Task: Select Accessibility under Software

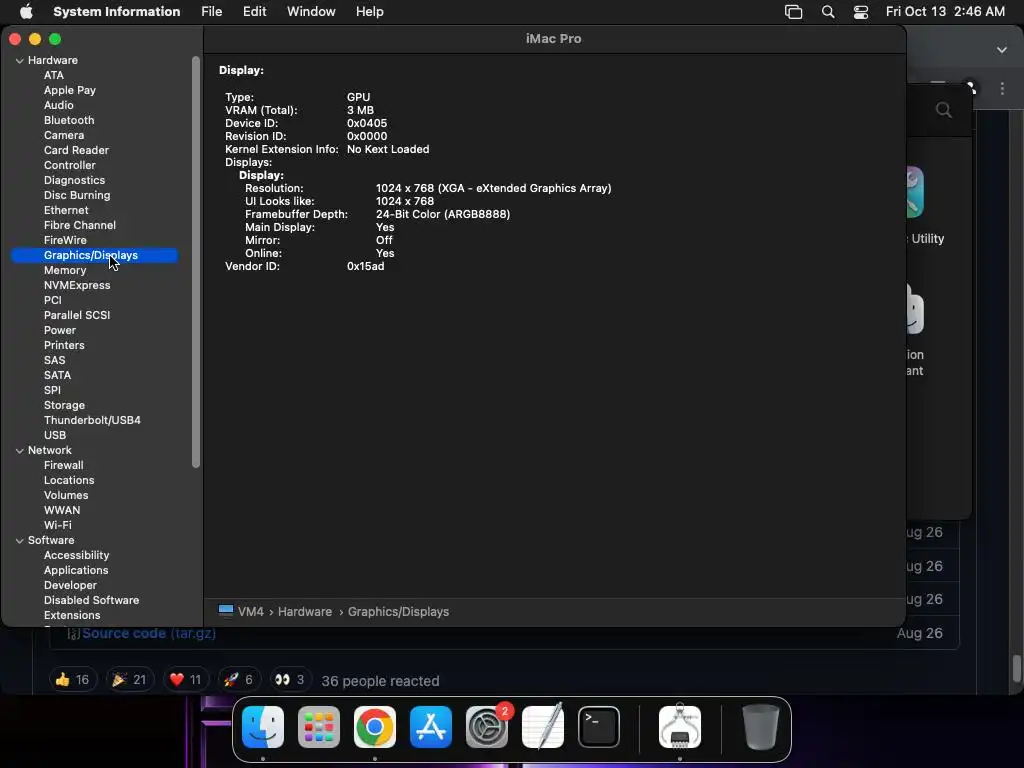Action: point(76,556)
